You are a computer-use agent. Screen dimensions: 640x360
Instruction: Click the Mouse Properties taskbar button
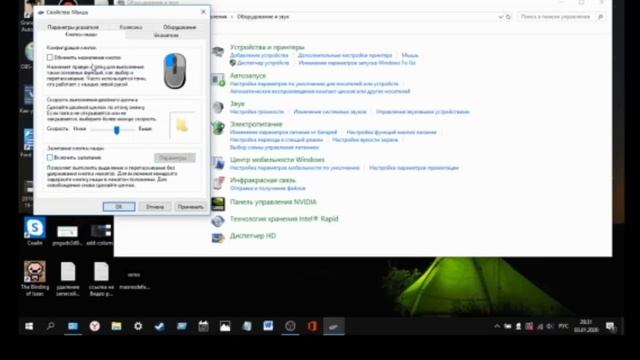click(x=334, y=326)
